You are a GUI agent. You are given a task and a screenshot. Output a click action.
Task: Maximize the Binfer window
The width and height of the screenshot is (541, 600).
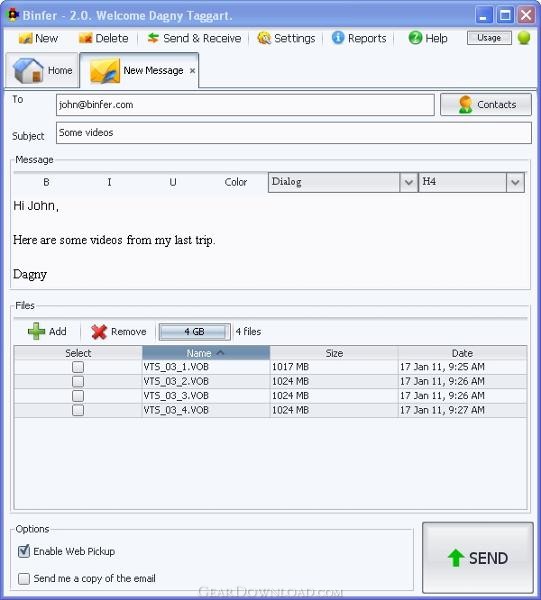pyautogui.click(x=505, y=15)
